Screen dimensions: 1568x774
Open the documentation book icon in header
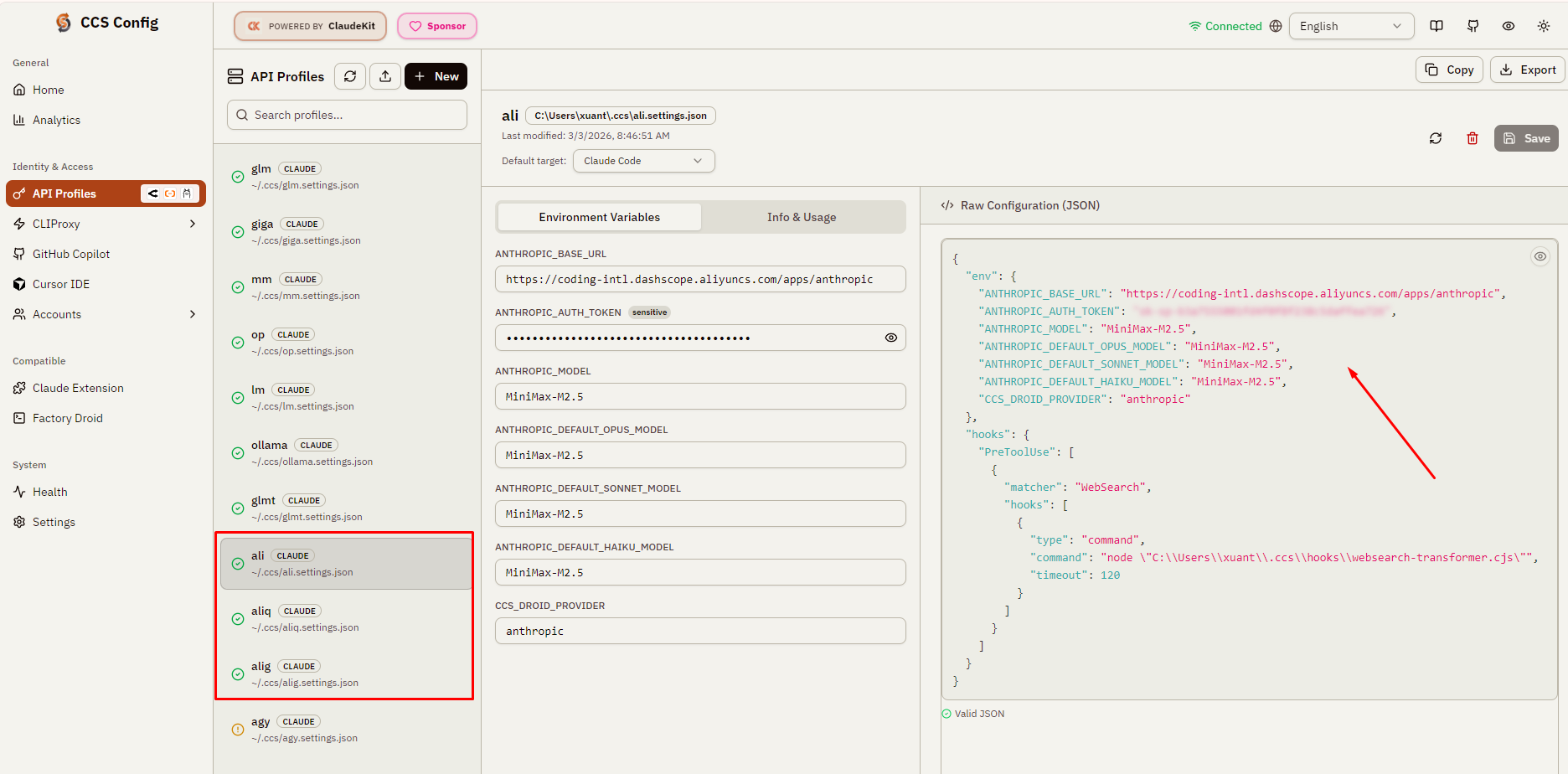pos(1436,26)
